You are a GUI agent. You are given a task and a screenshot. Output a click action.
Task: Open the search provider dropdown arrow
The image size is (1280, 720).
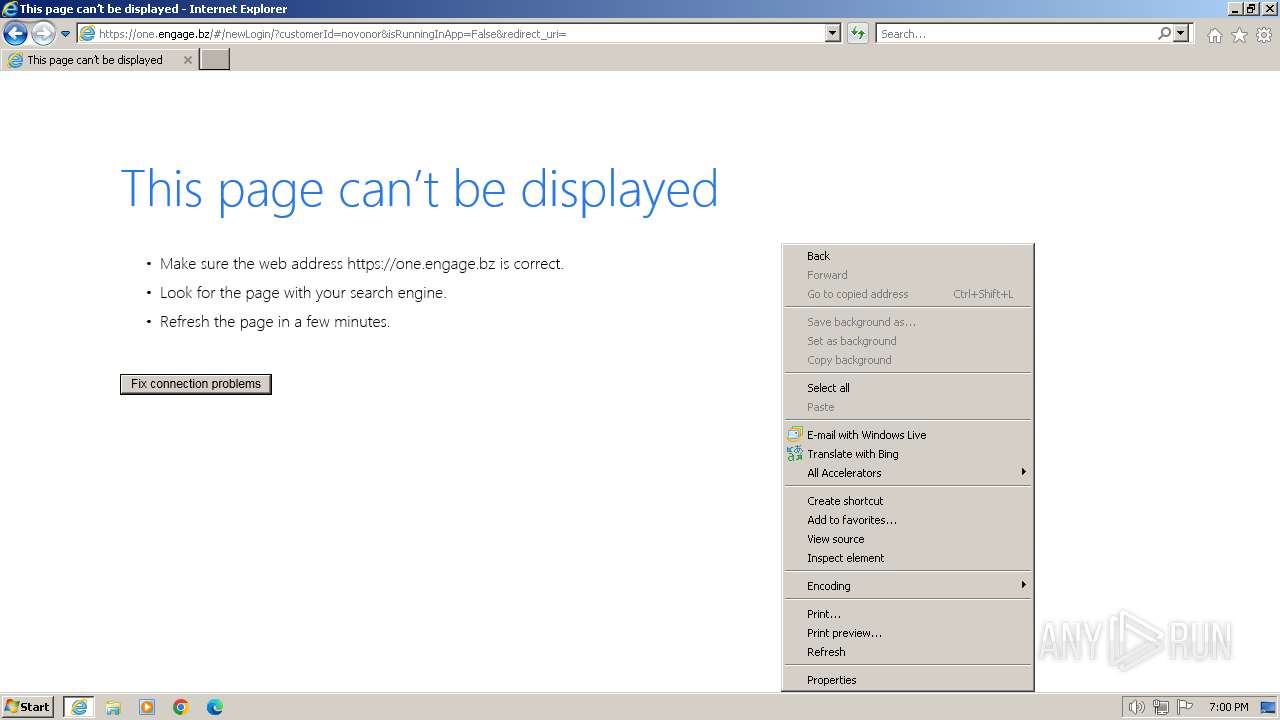coord(1181,34)
